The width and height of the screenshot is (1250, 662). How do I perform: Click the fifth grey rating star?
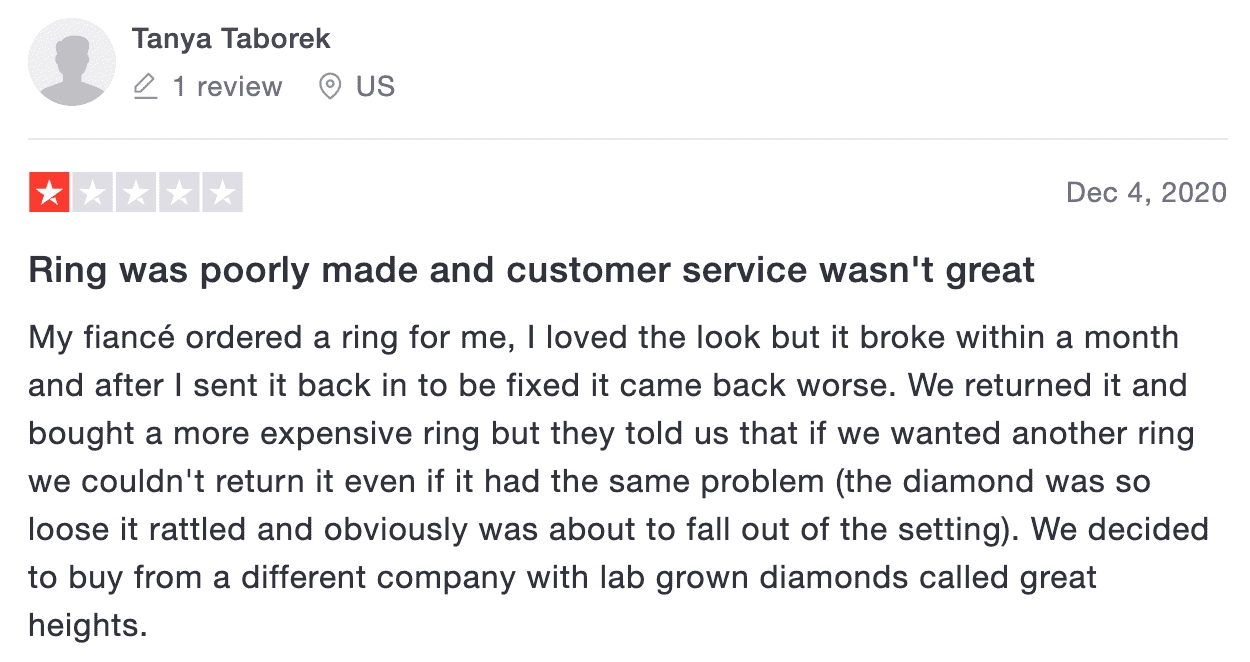pyautogui.click(x=222, y=193)
